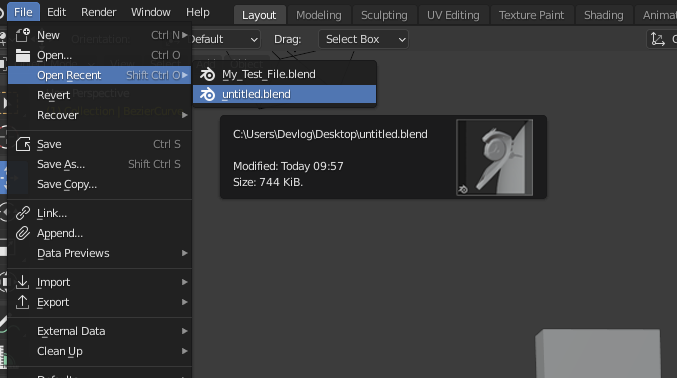Select Open Recent in the File menu
The image size is (677, 378).
tap(100, 75)
